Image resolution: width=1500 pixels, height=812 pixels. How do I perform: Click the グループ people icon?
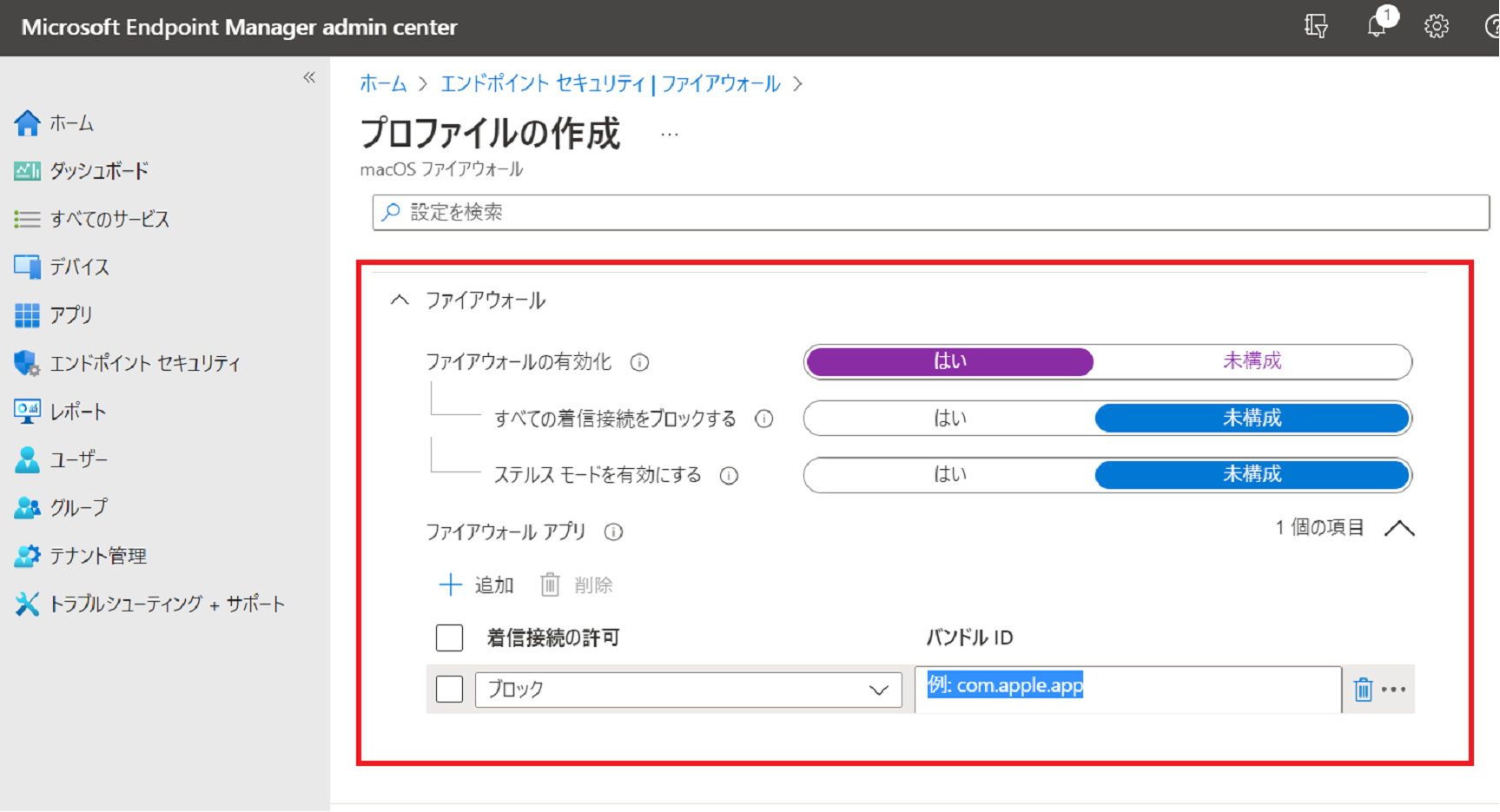pos(27,508)
